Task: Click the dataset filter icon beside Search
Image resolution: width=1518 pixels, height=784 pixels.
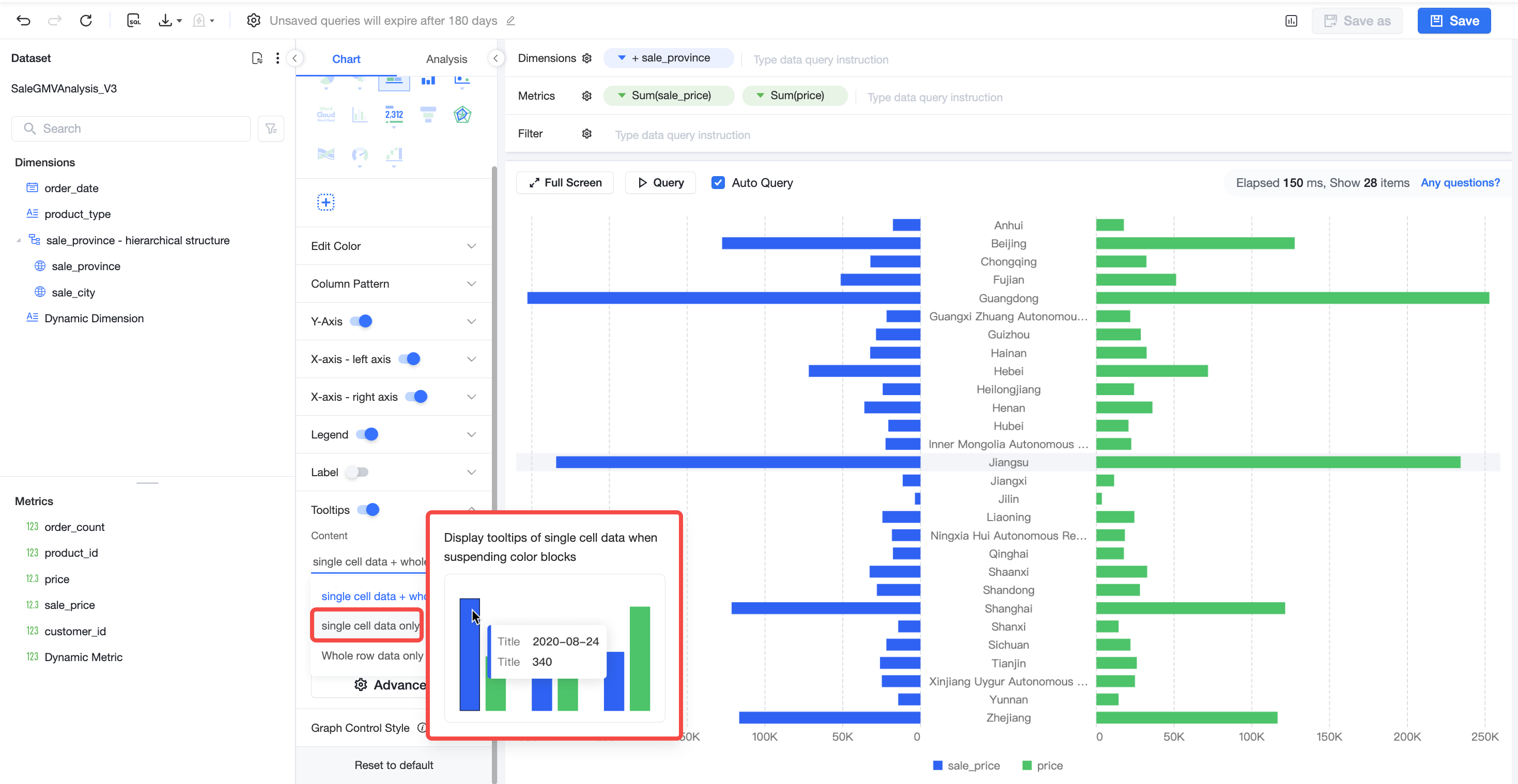Action: [271, 129]
